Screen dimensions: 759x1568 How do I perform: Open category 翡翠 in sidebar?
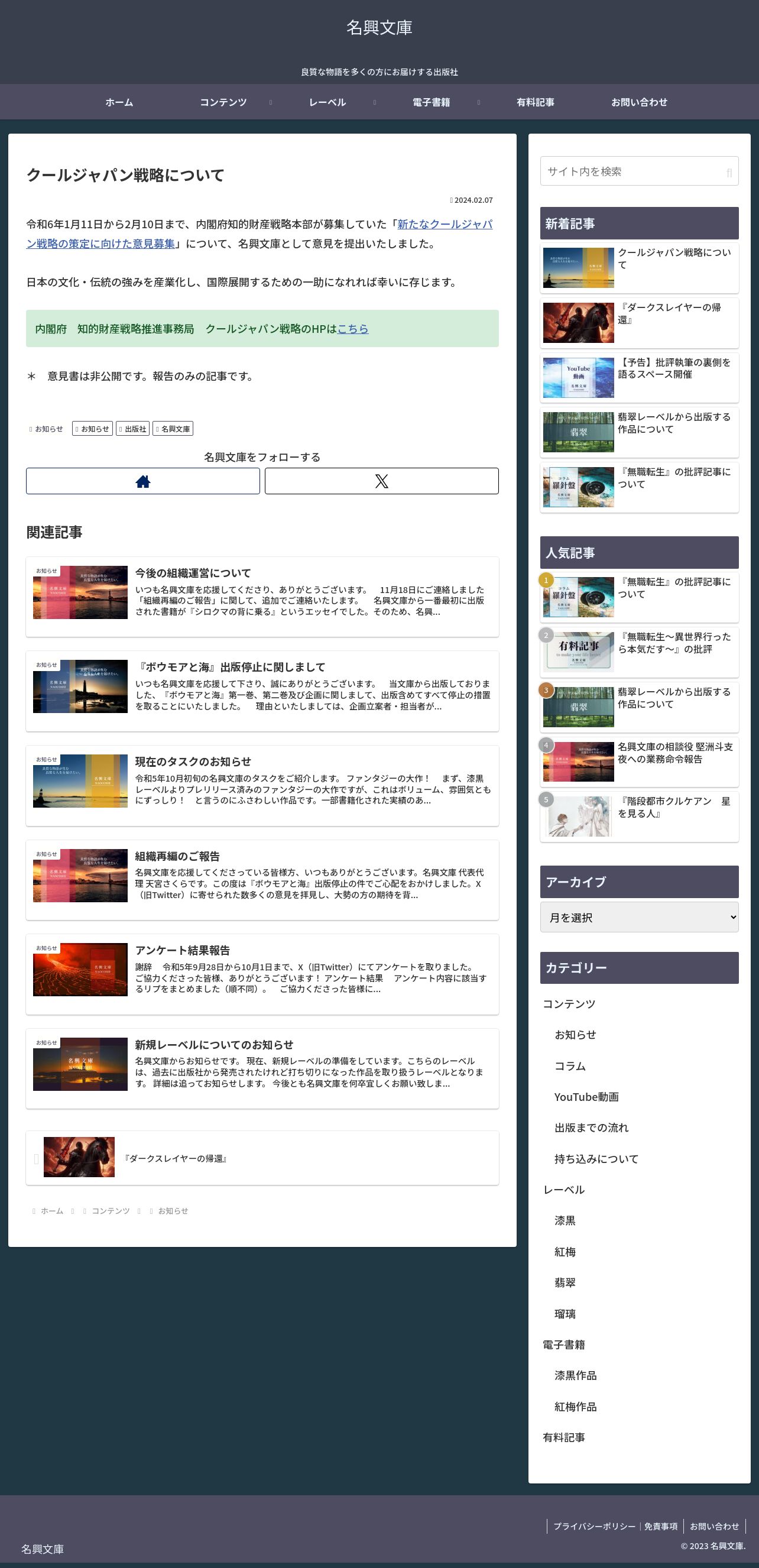[565, 1282]
